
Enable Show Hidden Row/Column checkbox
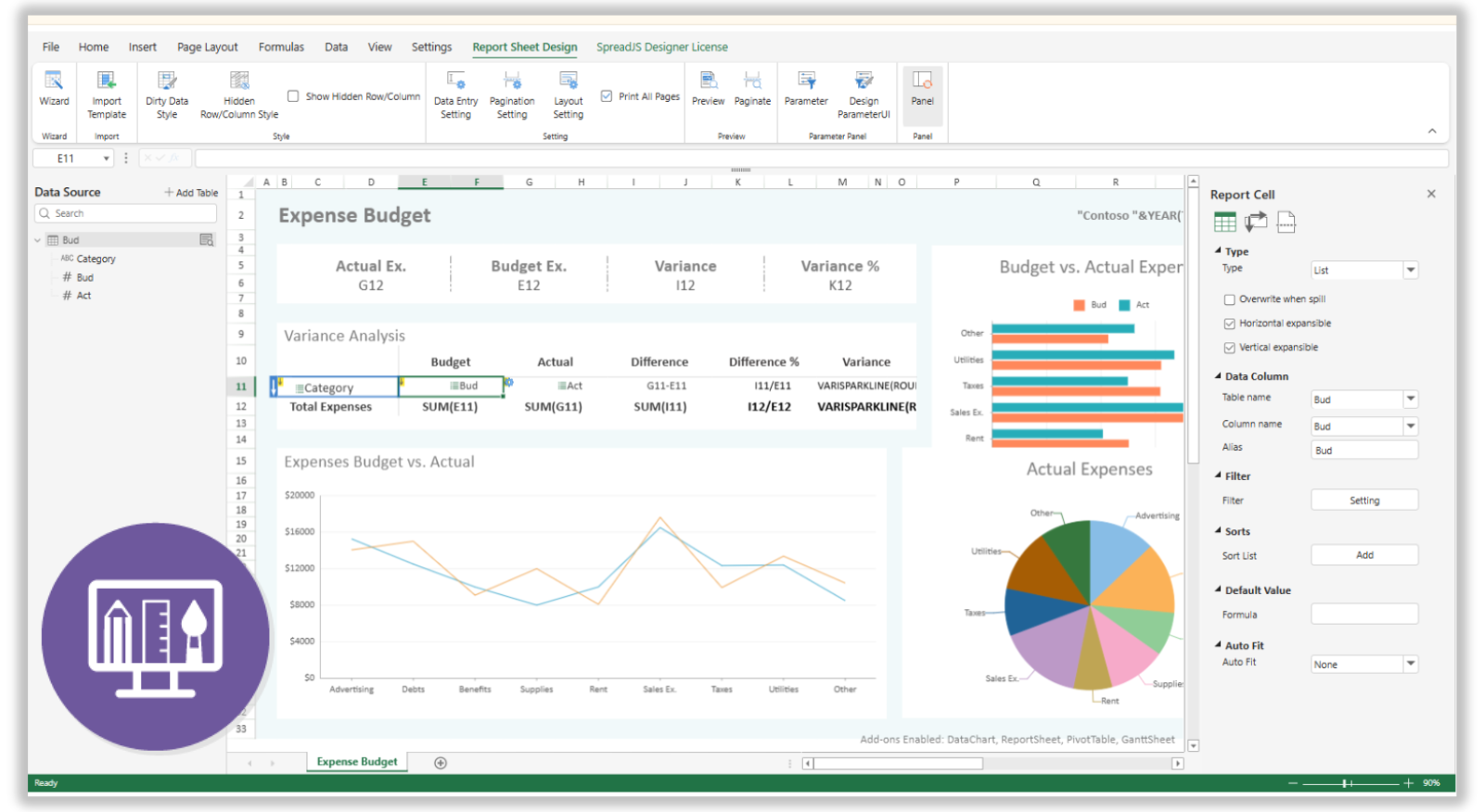(x=293, y=96)
